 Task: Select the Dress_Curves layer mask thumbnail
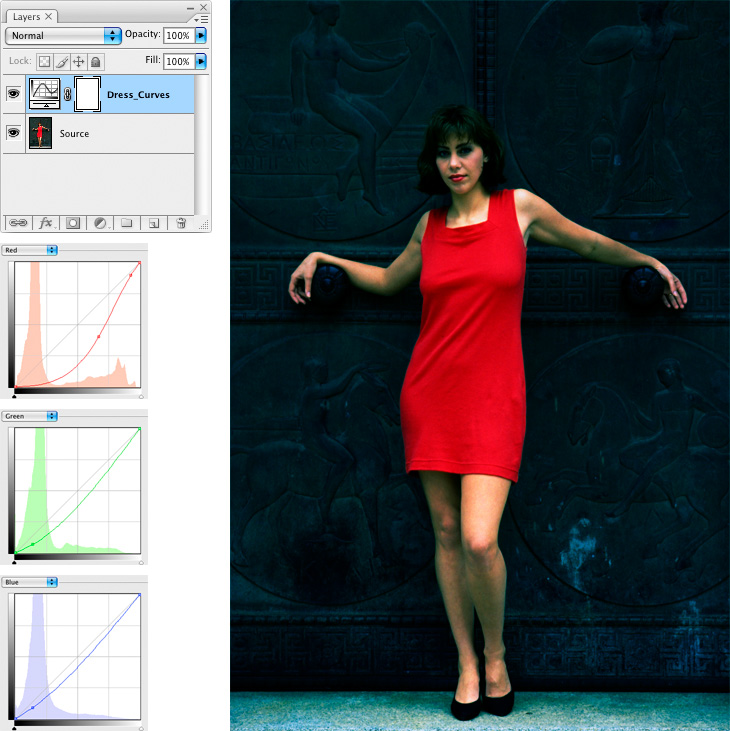[x=88, y=94]
